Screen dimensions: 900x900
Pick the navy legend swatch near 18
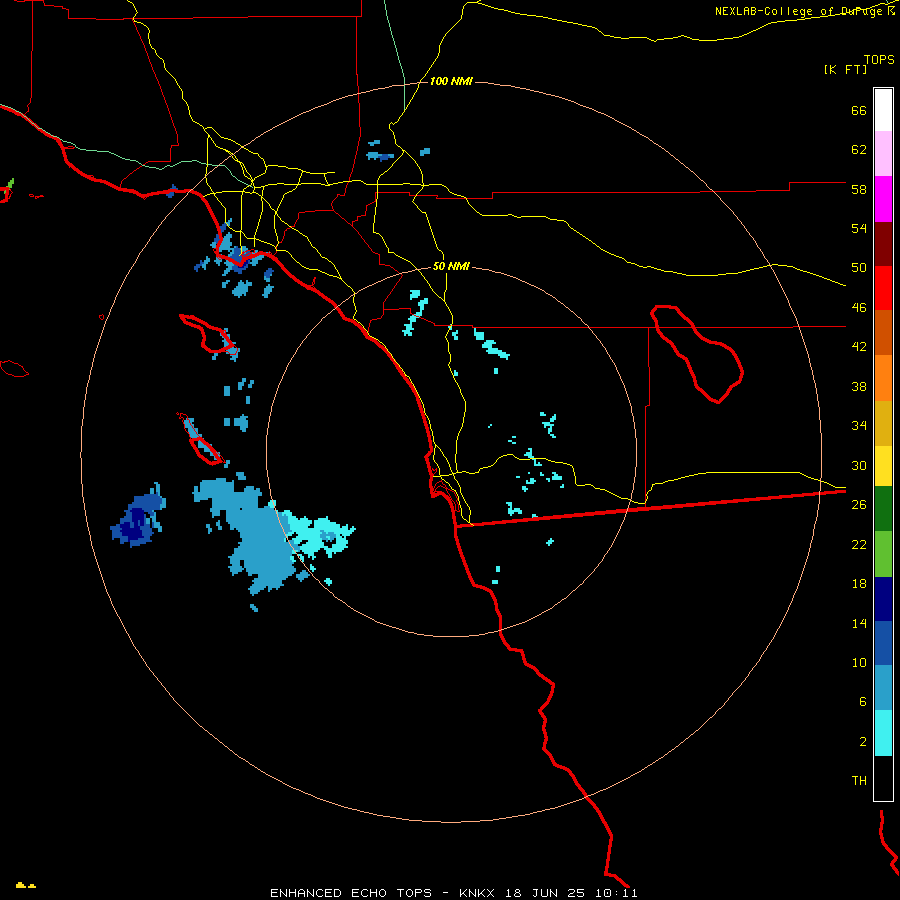883,599
